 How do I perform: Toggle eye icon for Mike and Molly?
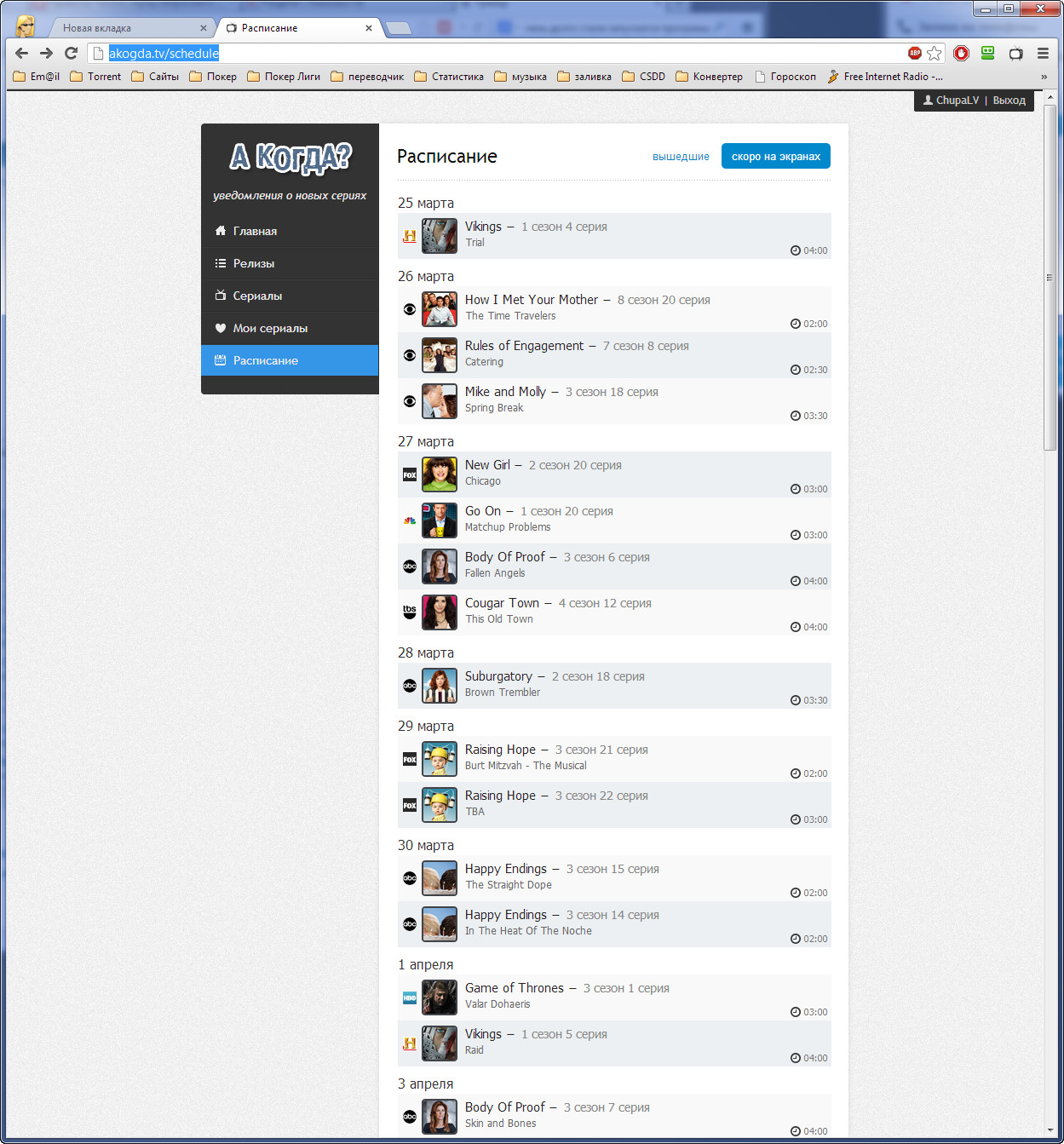(410, 401)
